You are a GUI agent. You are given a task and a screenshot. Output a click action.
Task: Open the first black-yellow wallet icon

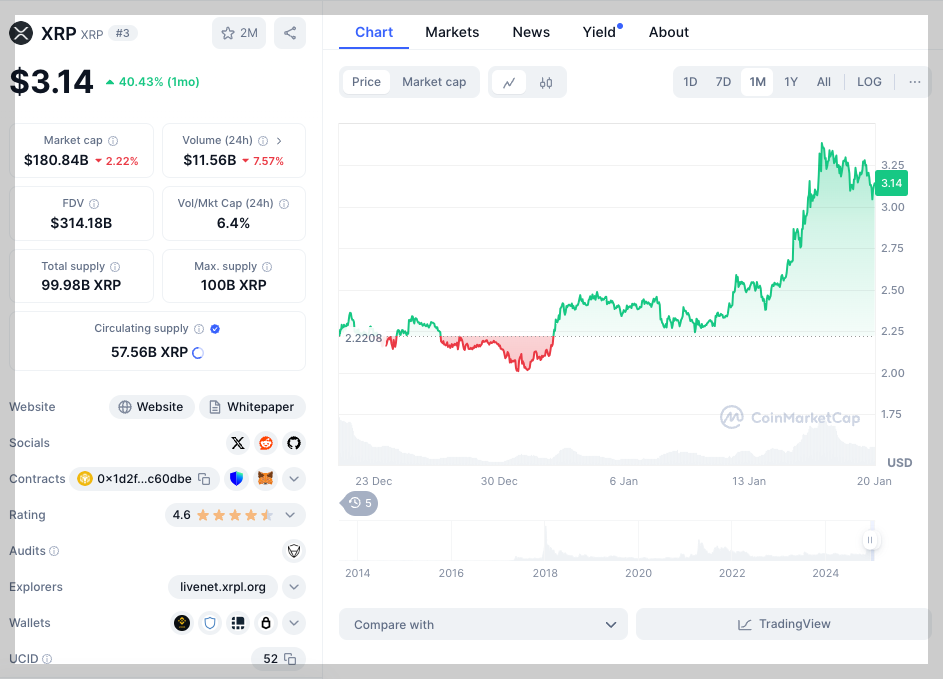click(182, 623)
